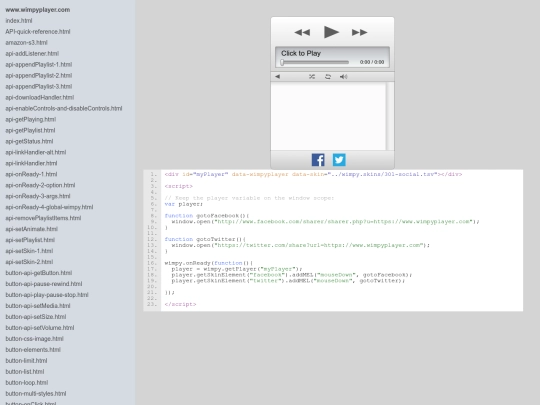Open api-onReady-1.html
540x405 pixels.
point(31,174)
